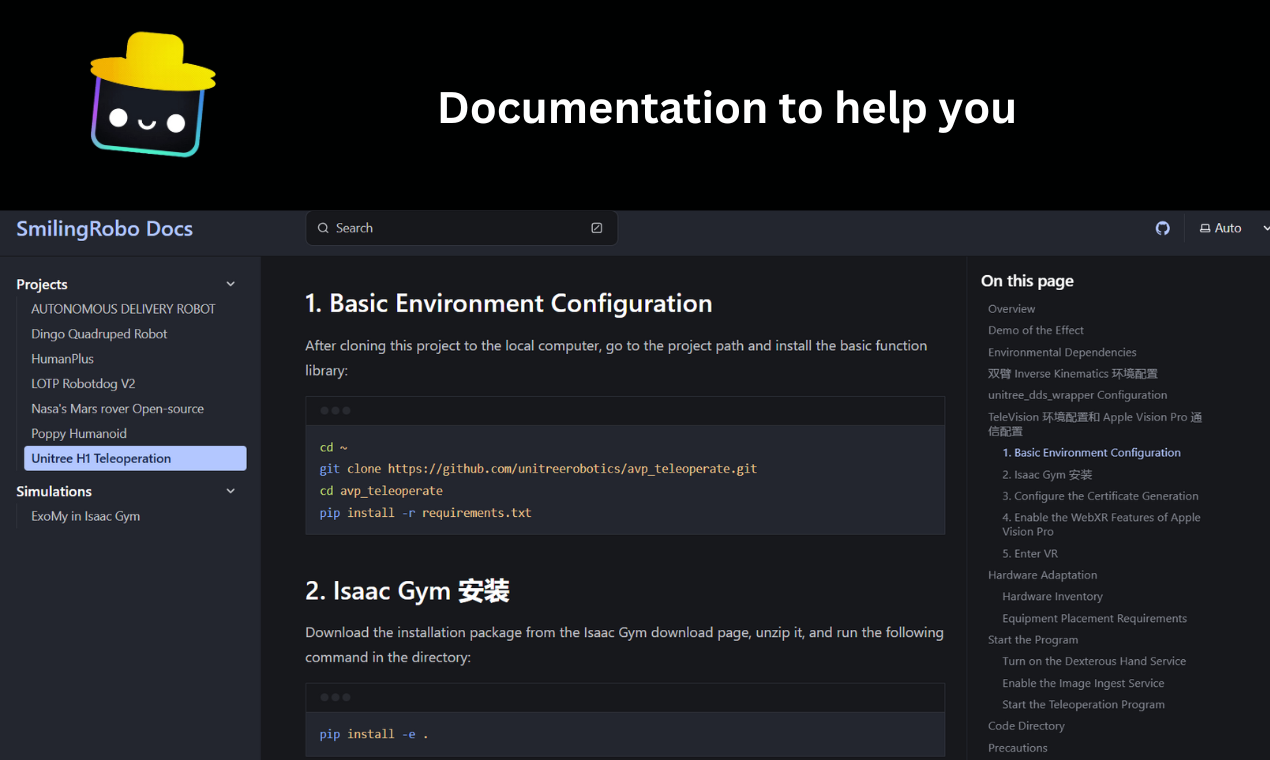Focus the Search input field
This screenshot has height=760, width=1270.
coord(461,228)
